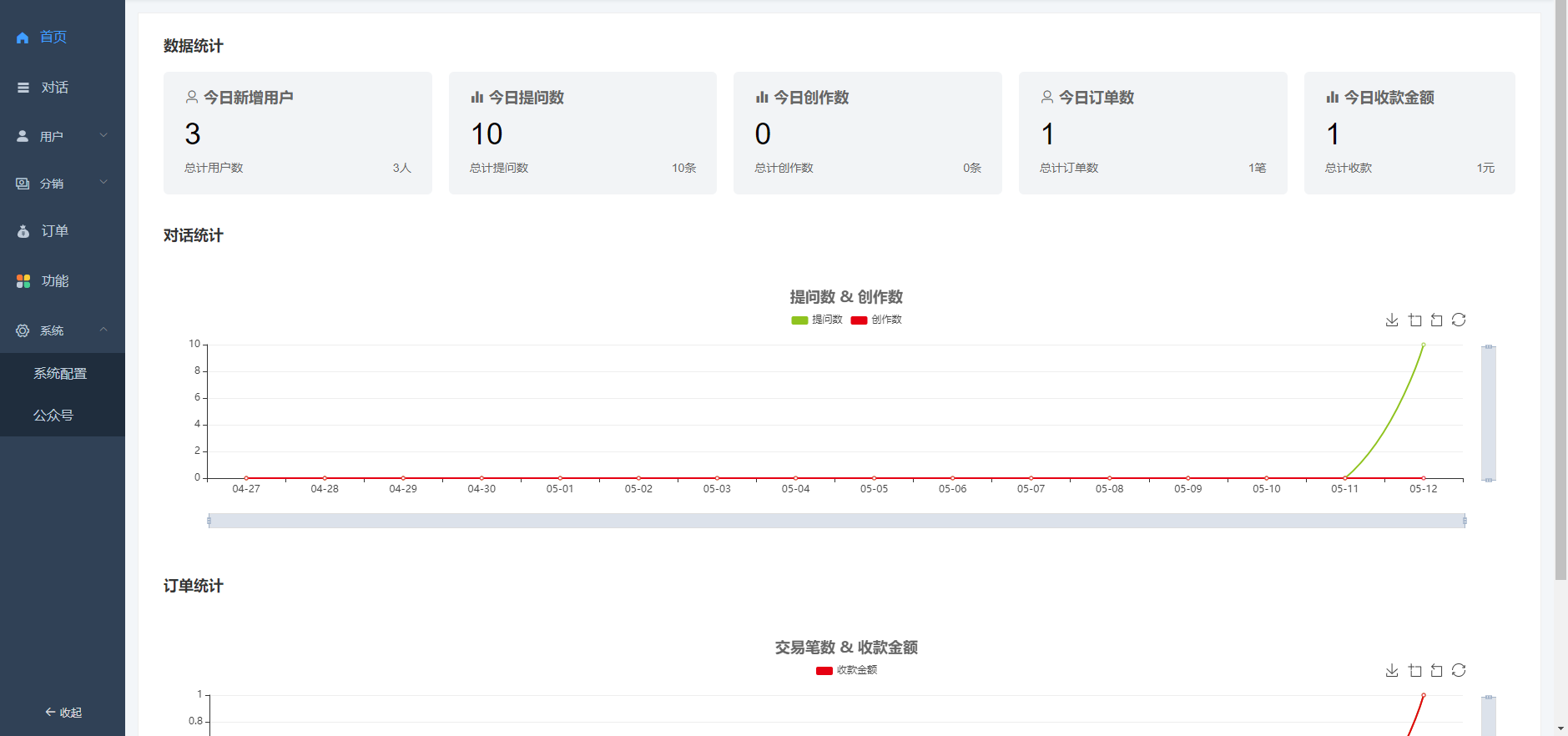This screenshot has width=1568, height=736.
Task: Click the 分销 icon in sidebar
Action: click(23, 184)
